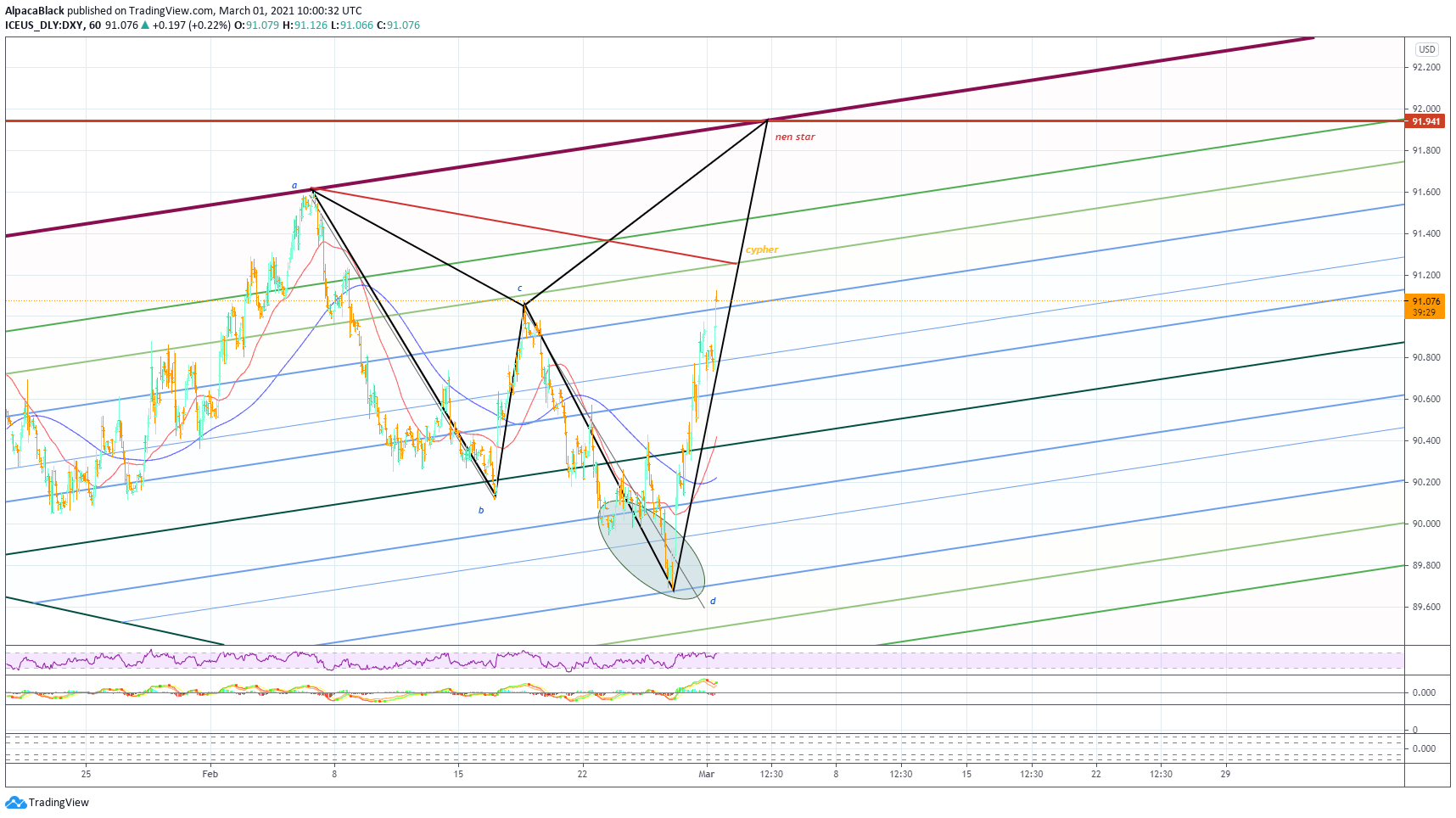Click the point label 'a' on chart
This screenshot has width=1456, height=818.
(294, 185)
